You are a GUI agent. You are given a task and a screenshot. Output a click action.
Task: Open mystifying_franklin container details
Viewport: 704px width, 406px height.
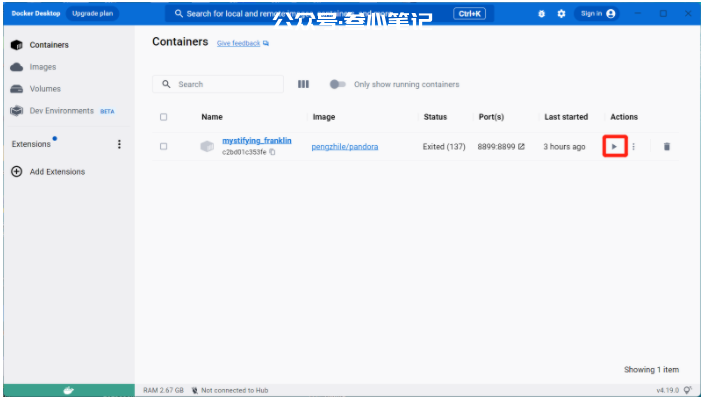click(x=257, y=141)
